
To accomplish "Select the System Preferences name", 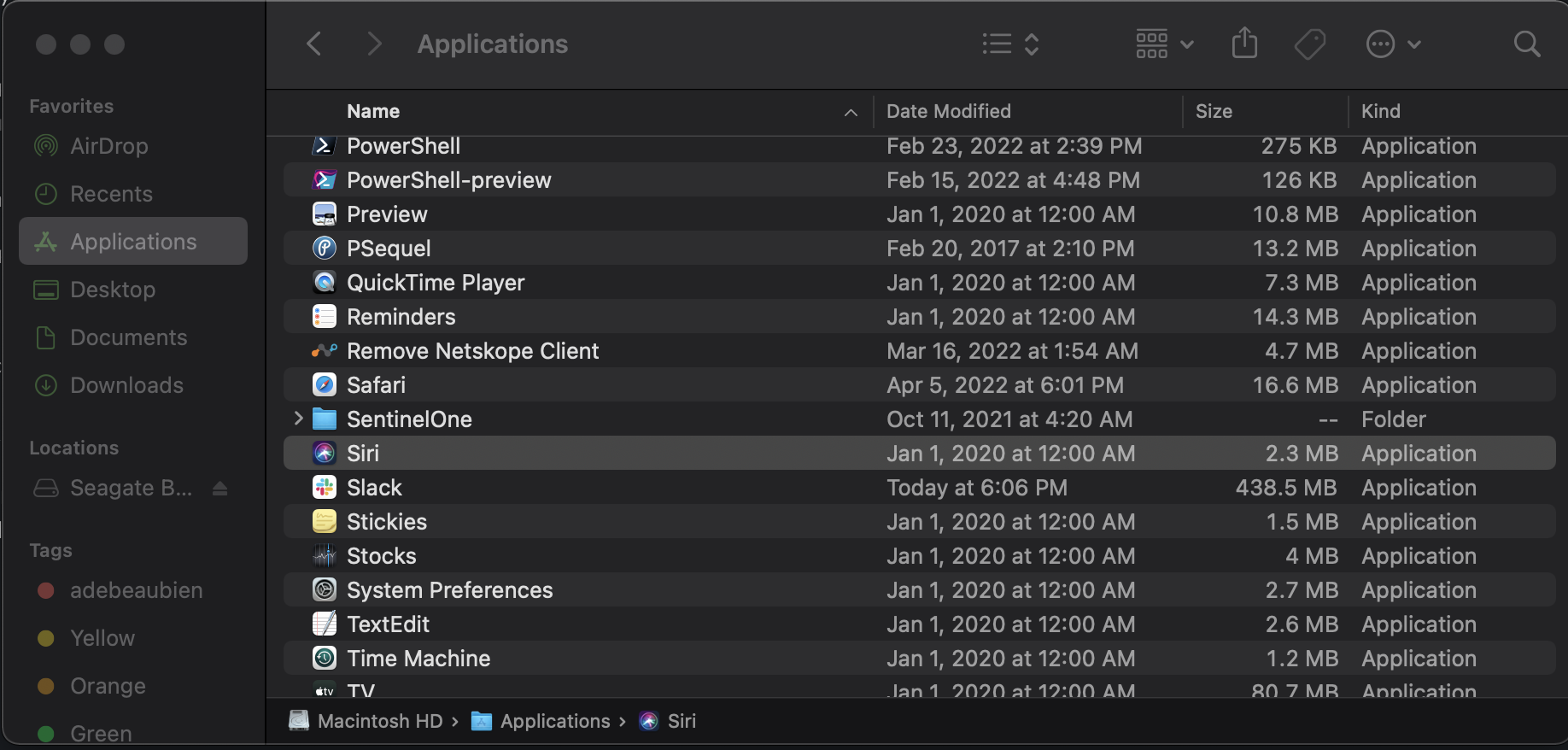I will (450, 590).
